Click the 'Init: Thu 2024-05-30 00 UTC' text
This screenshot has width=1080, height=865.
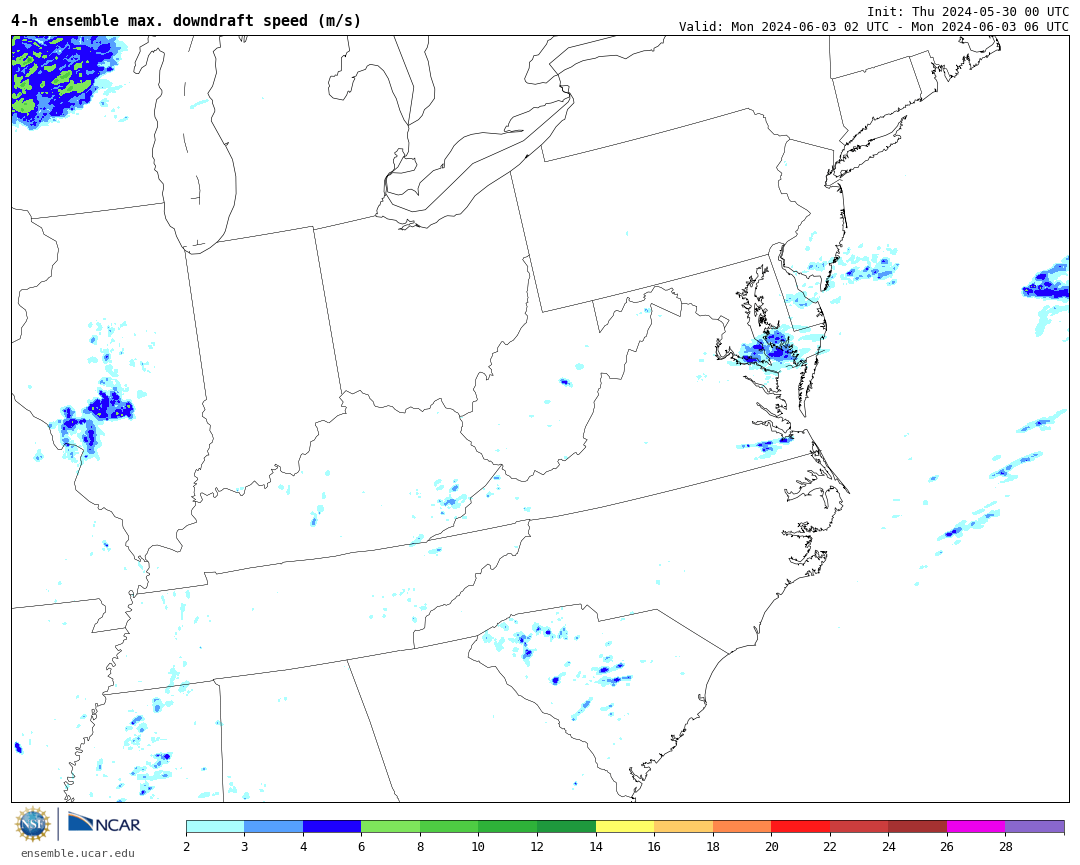(968, 12)
